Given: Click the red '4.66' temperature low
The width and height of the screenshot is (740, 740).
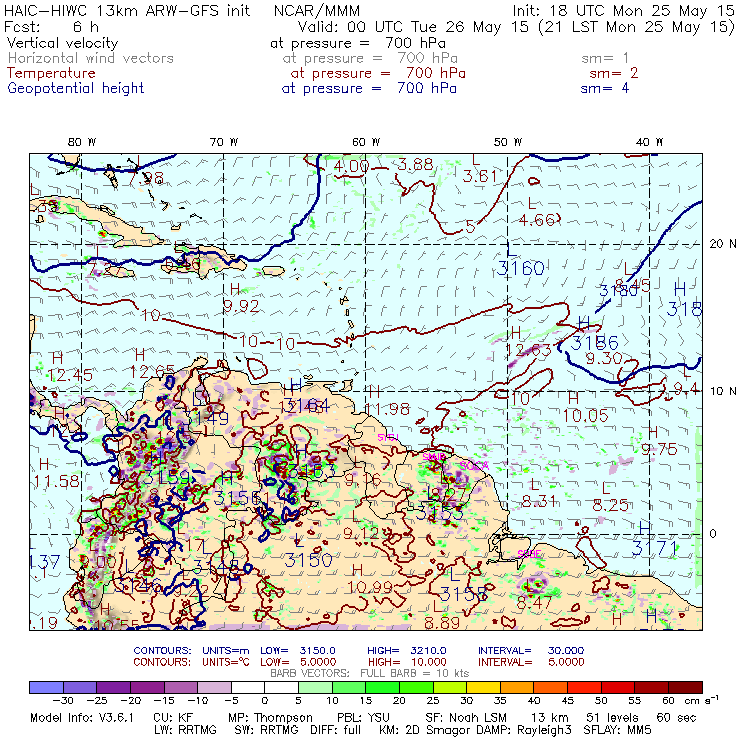Looking at the screenshot, I should pos(538,220).
